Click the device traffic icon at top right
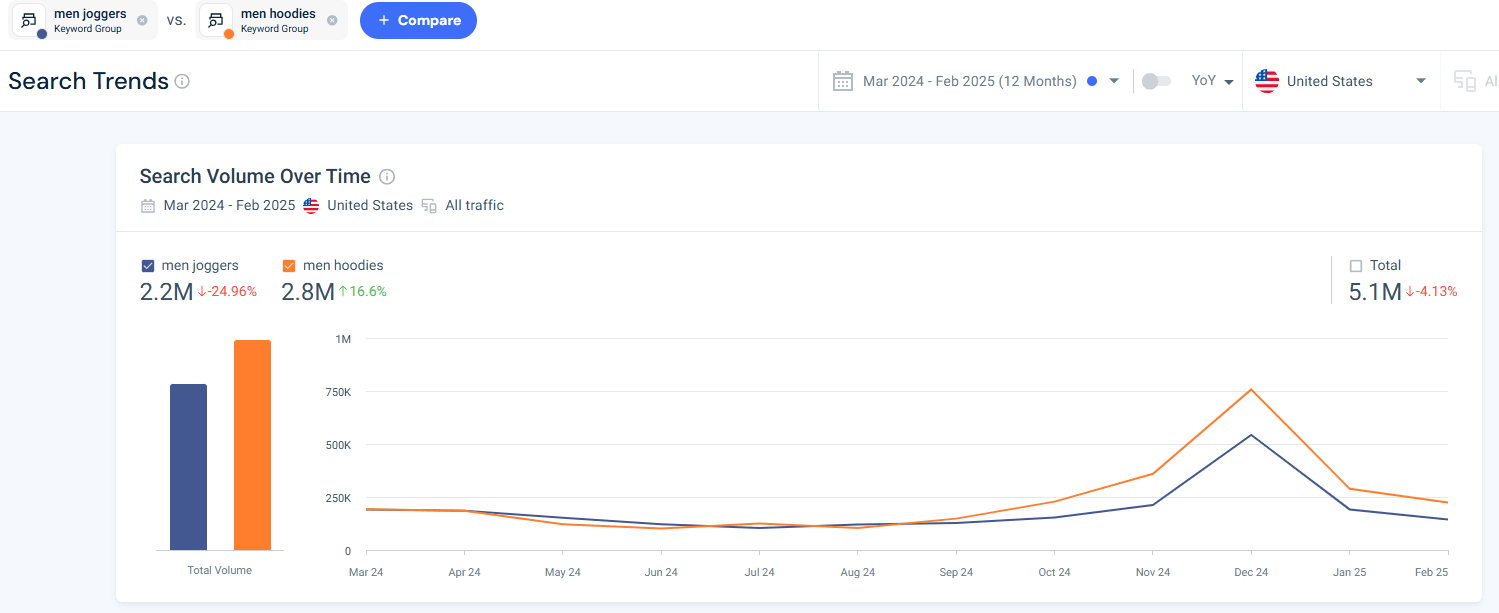The image size is (1499, 613). (1465, 82)
